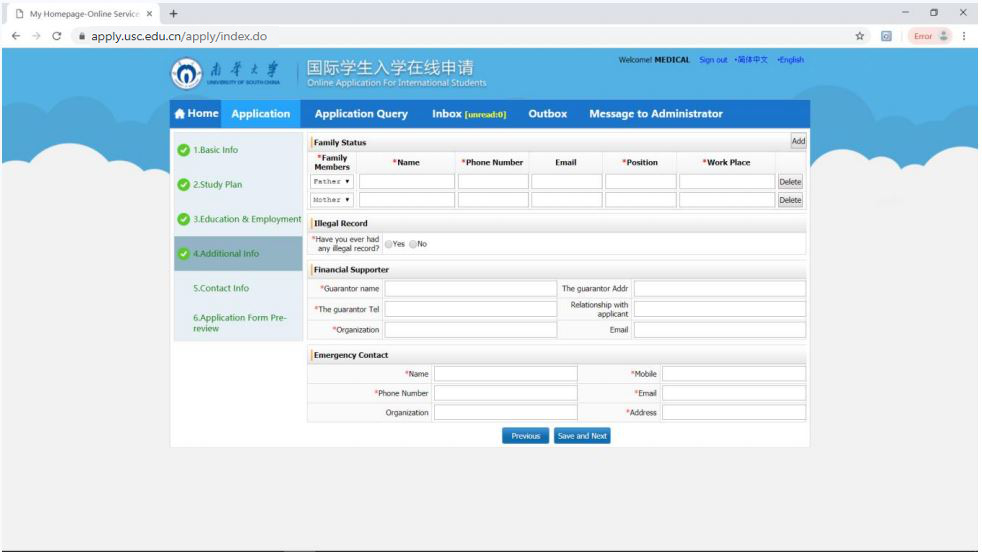Click the Sign out link
The image size is (982, 552).
pyautogui.click(x=713, y=60)
